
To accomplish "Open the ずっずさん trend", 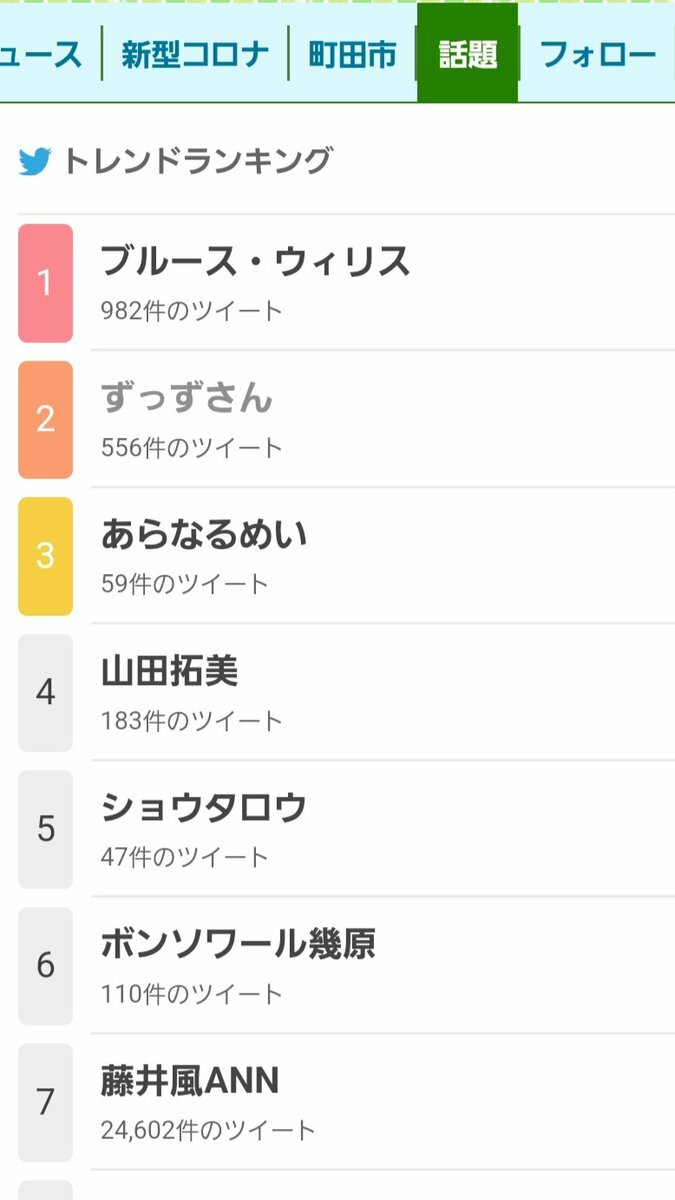I will [x=187, y=398].
